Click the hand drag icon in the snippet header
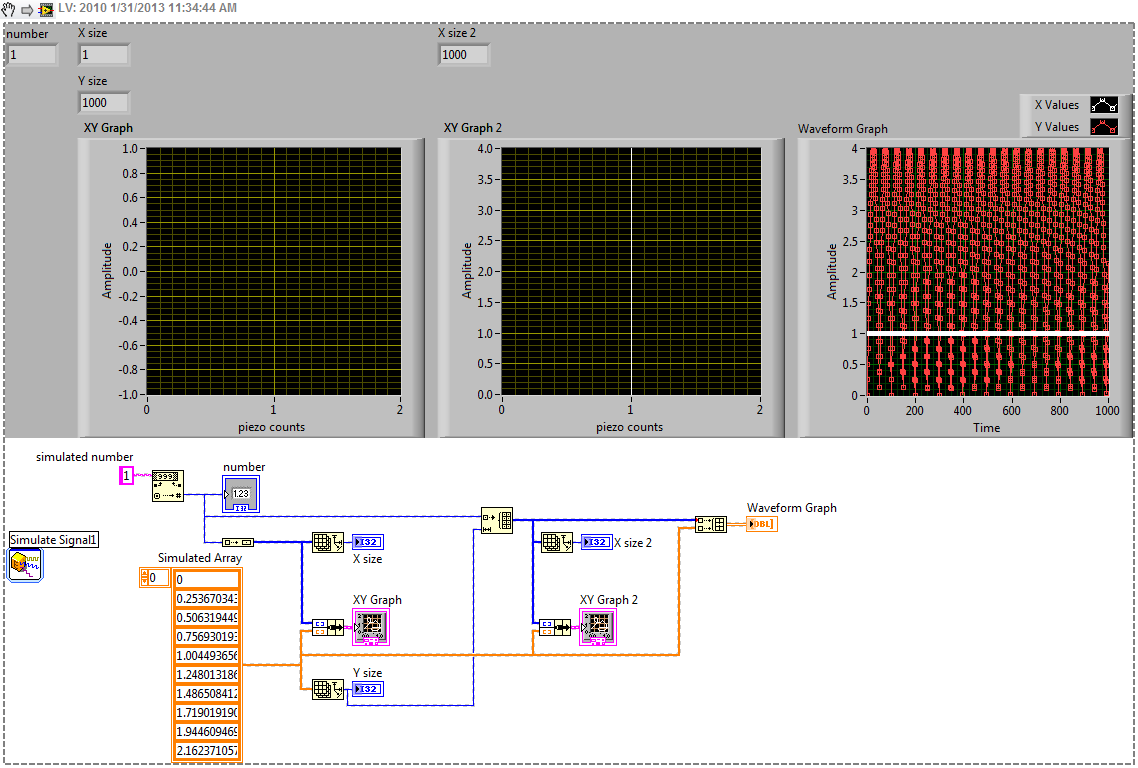Screen dimensions: 1138x768 pyautogui.click(x=8, y=9)
